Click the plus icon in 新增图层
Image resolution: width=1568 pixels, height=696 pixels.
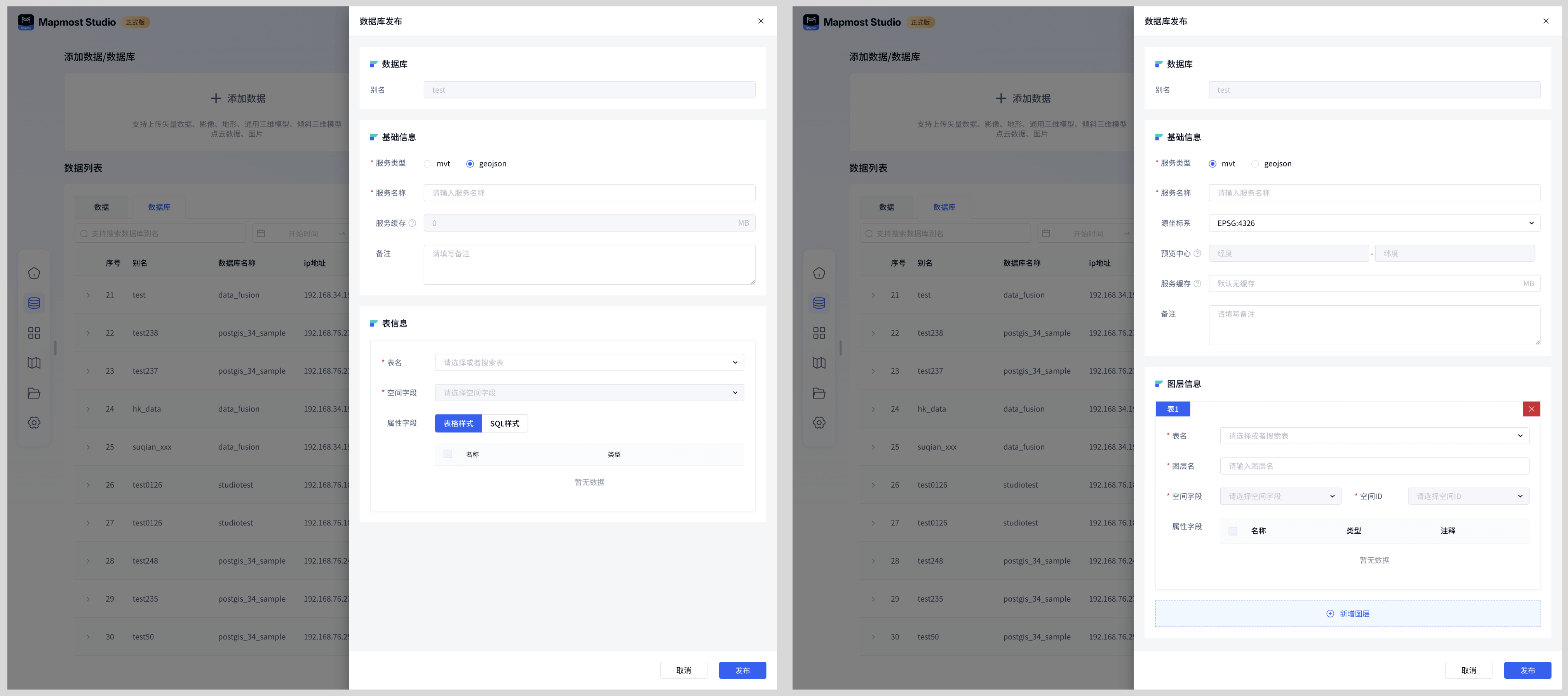coord(1330,613)
